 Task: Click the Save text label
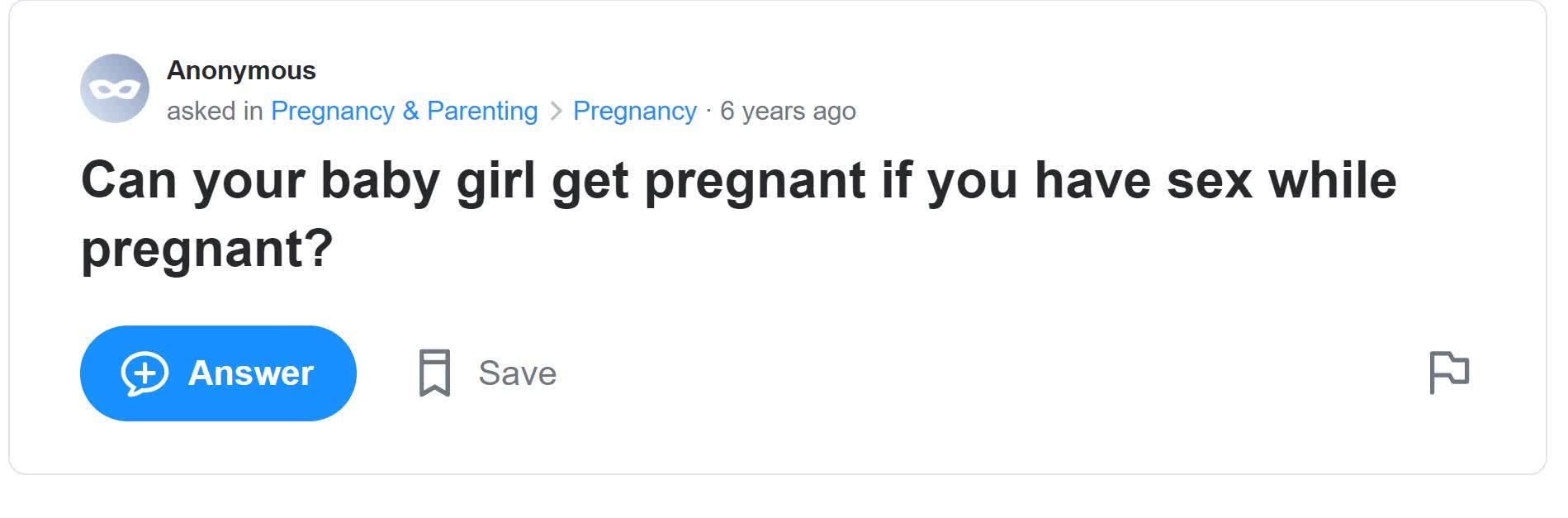tap(517, 373)
